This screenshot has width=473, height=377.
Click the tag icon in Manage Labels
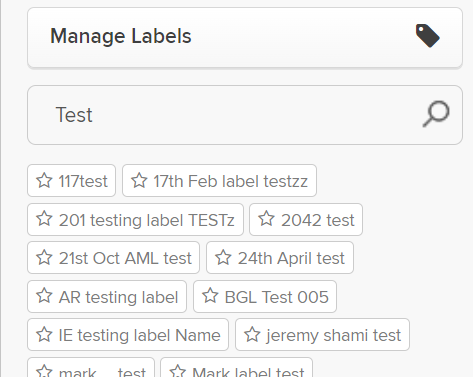(x=428, y=36)
